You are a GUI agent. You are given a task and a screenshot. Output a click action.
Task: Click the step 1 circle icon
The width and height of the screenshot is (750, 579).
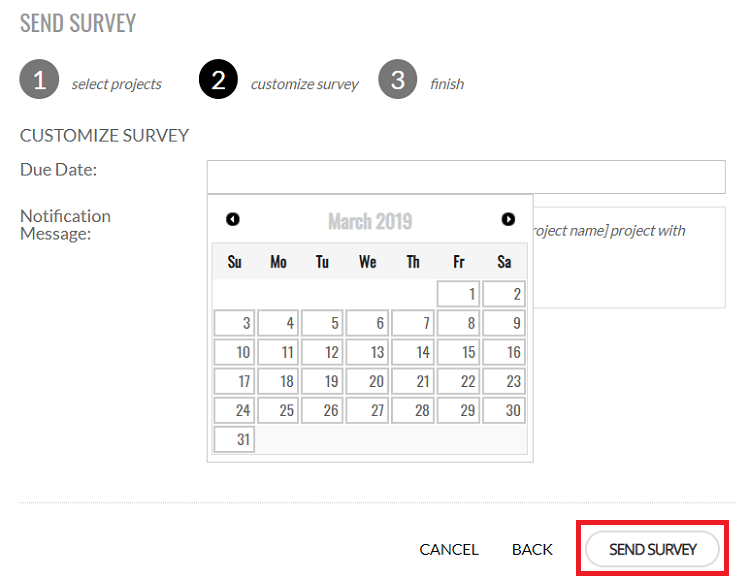click(39, 80)
